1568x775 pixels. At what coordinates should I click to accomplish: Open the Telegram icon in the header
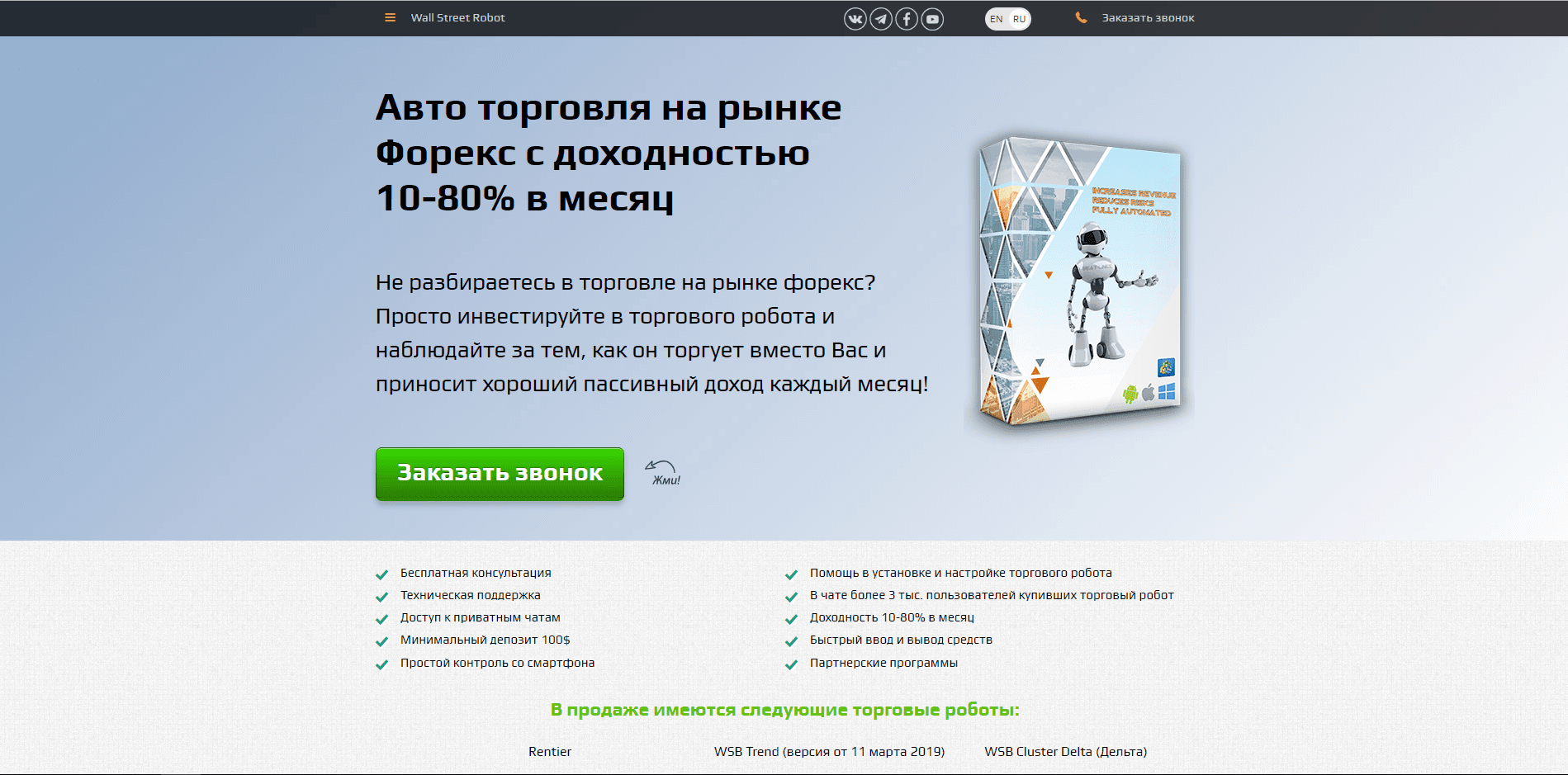tap(880, 18)
